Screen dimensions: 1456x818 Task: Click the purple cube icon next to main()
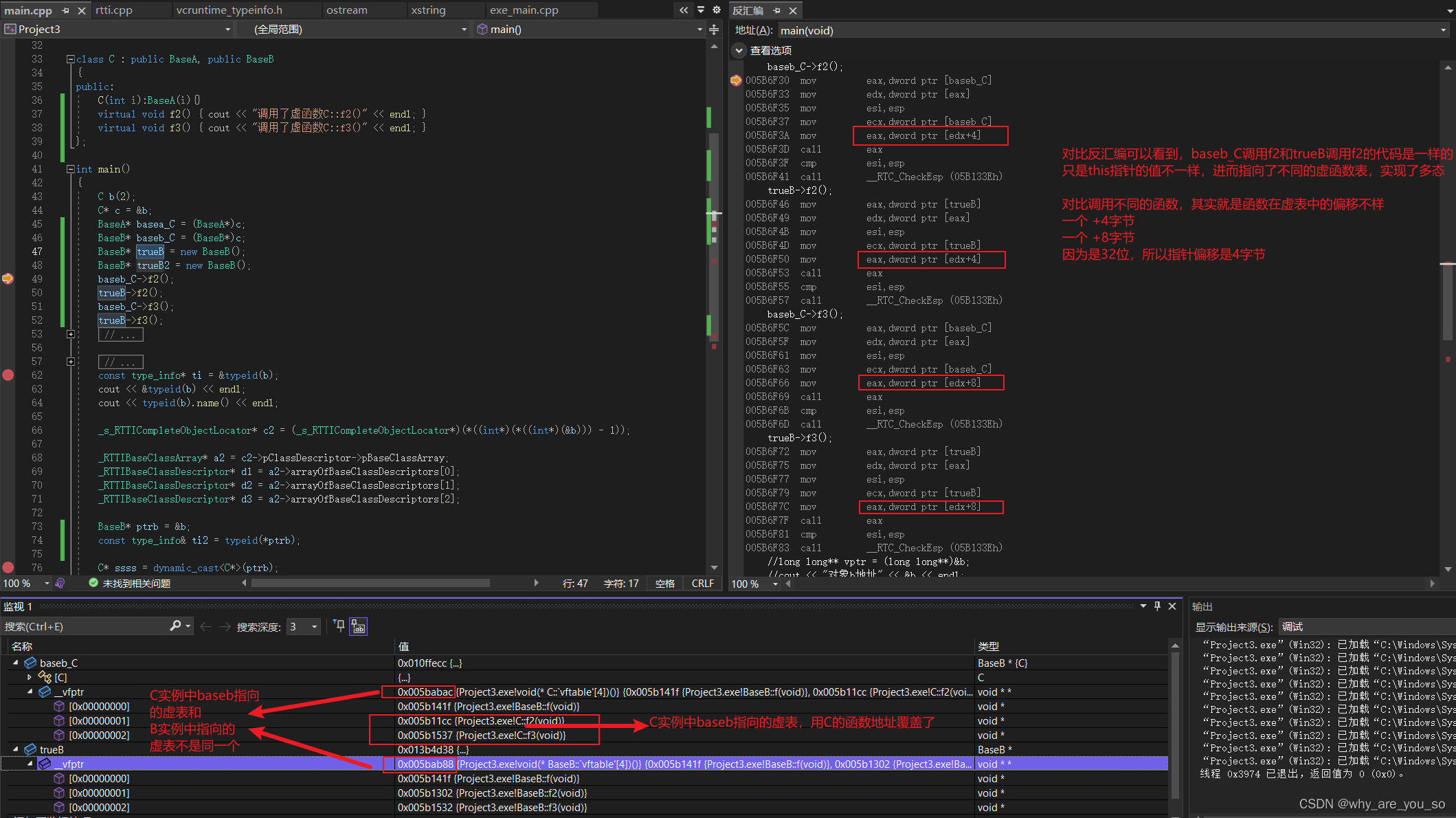click(x=482, y=29)
